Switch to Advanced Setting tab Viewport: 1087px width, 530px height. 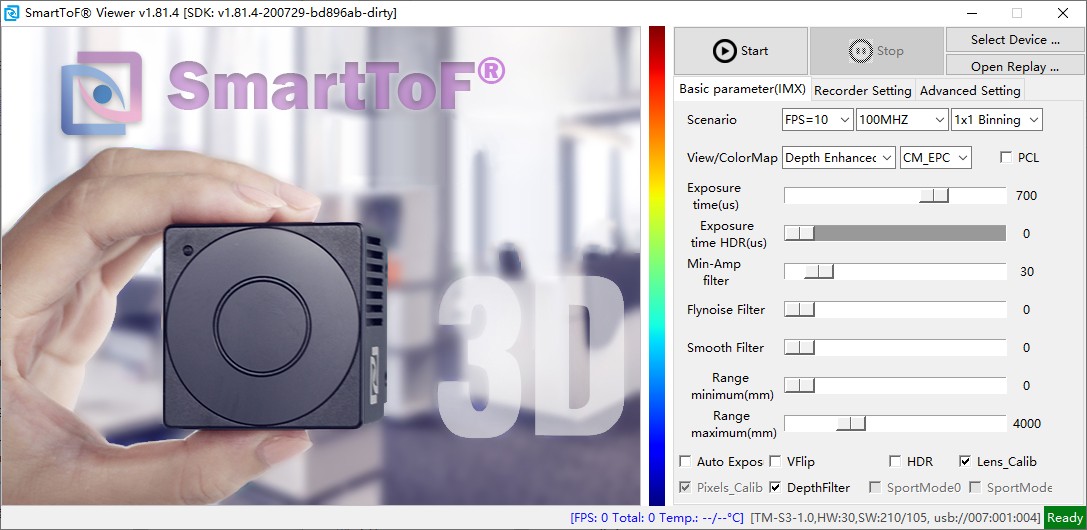(970, 91)
